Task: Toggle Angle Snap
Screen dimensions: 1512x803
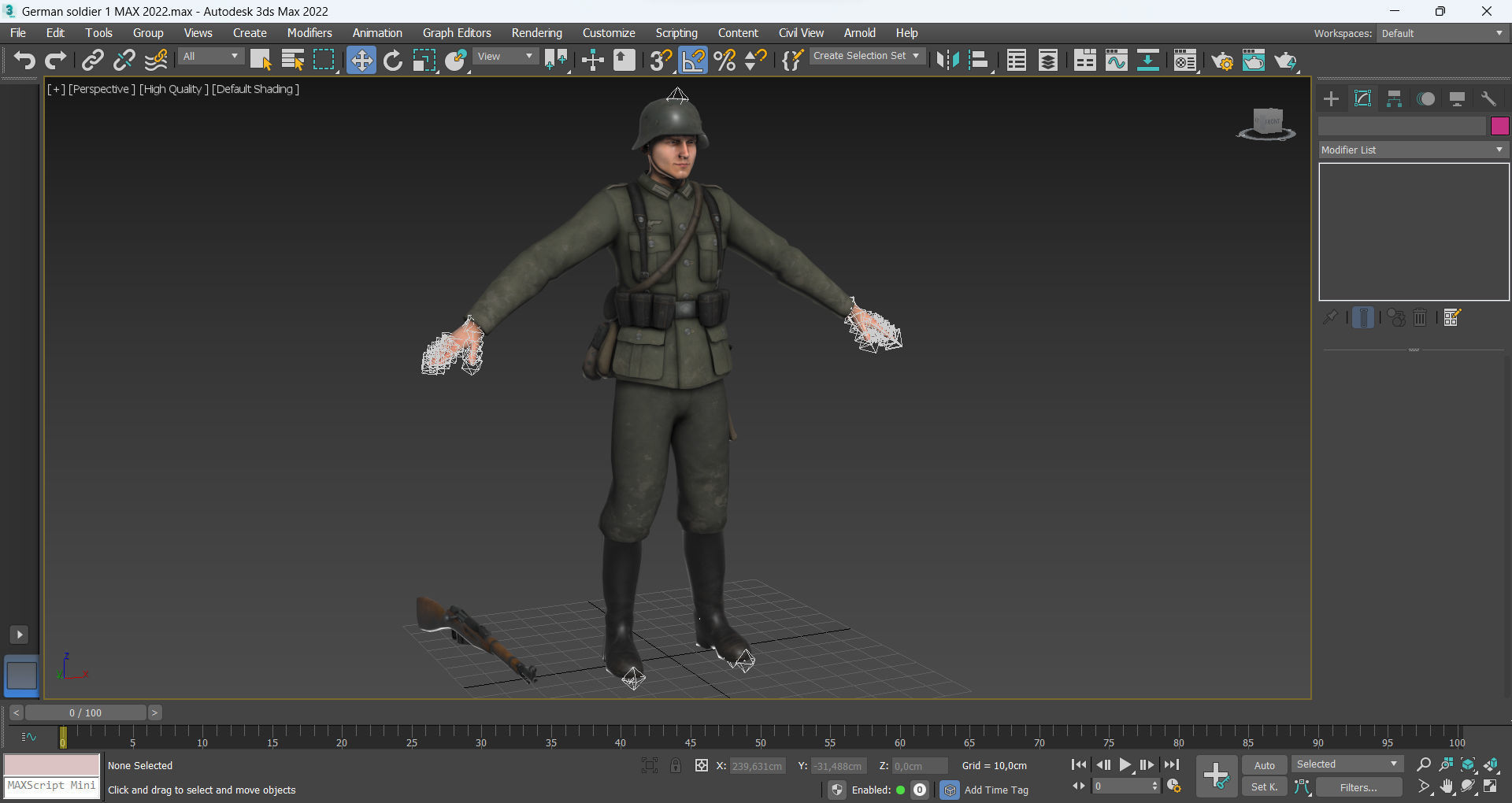Action: [693, 60]
